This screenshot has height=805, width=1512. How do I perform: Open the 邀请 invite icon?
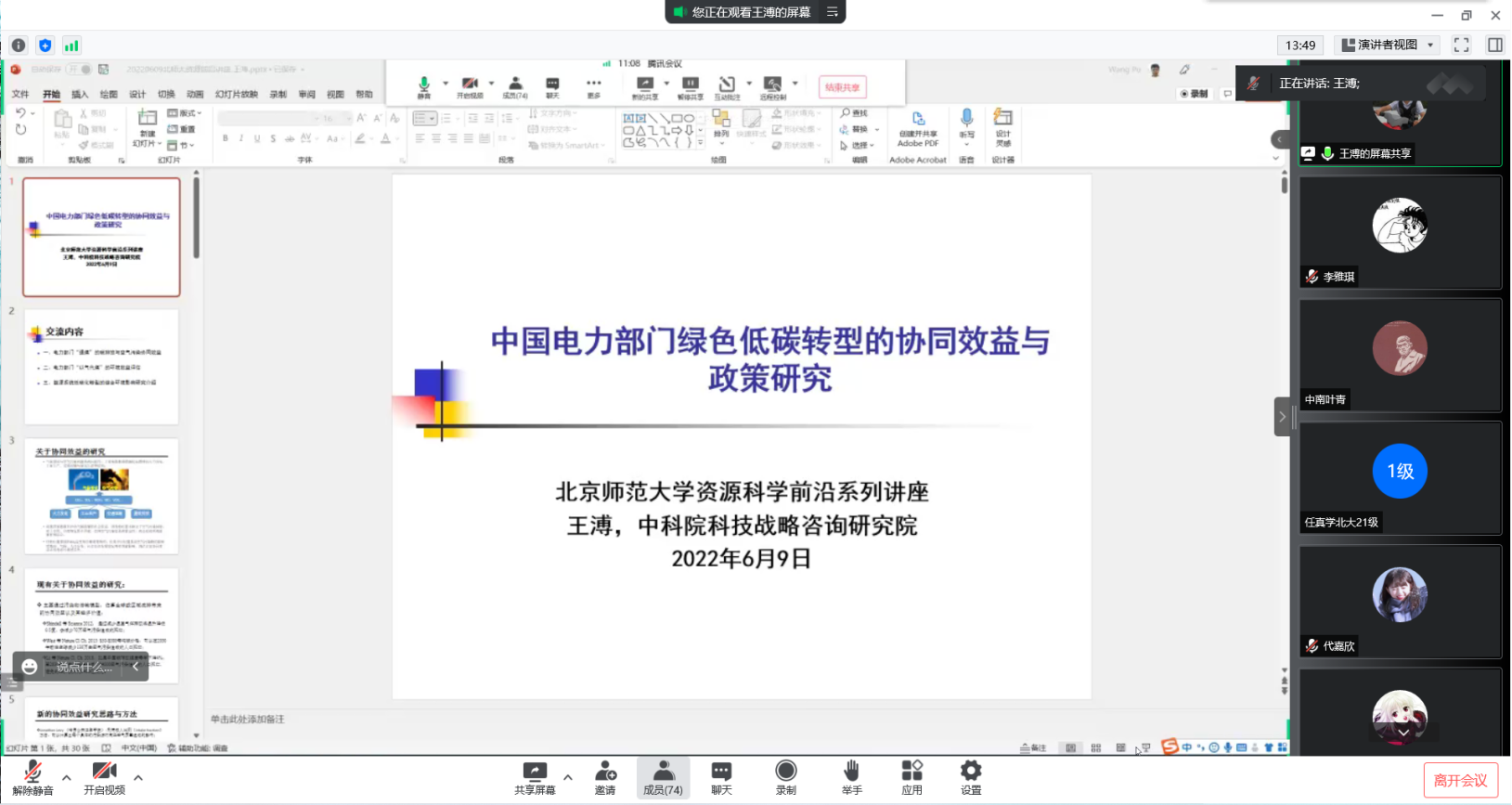tap(605, 777)
